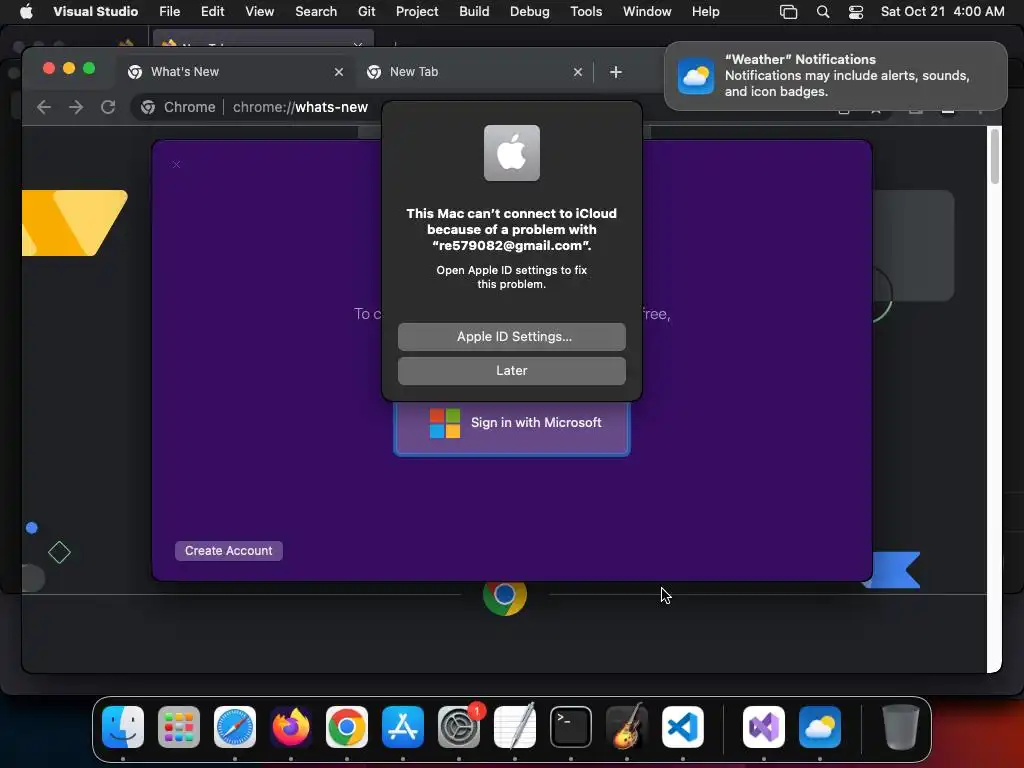This screenshot has height=768, width=1024.
Task: Open Terminal from the Dock
Action: (571, 727)
